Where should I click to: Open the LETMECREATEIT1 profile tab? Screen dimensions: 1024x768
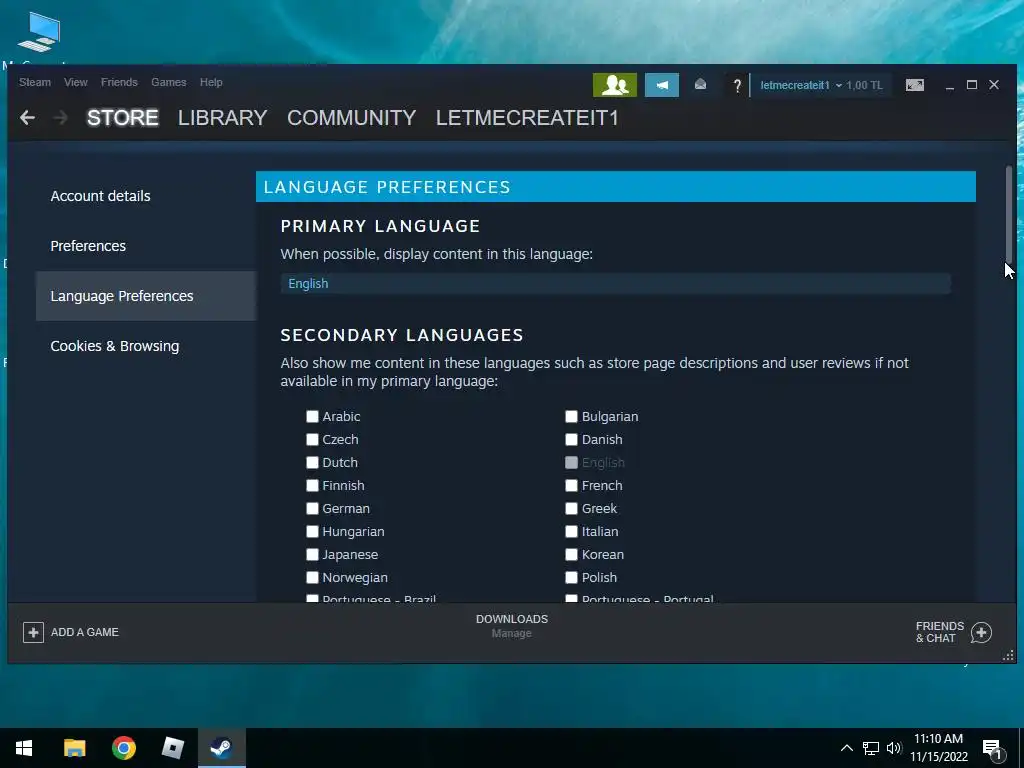(x=527, y=118)
